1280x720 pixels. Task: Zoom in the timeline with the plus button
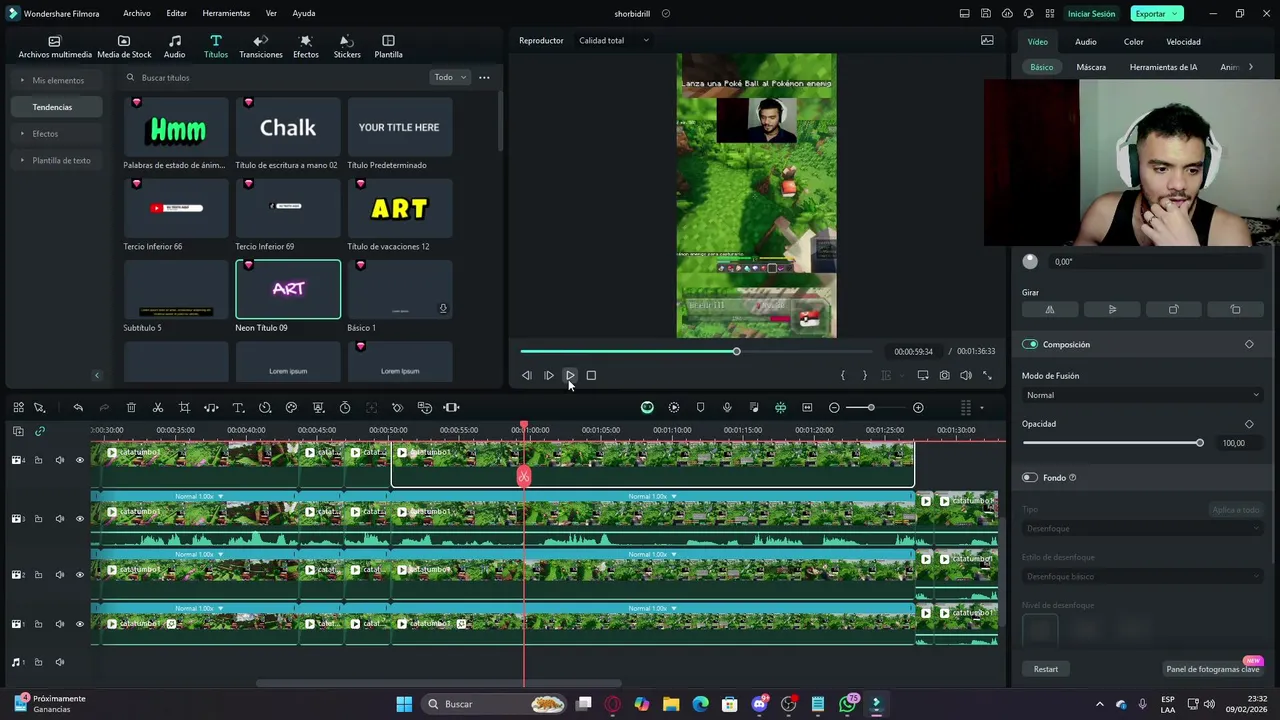click(918, 407)
